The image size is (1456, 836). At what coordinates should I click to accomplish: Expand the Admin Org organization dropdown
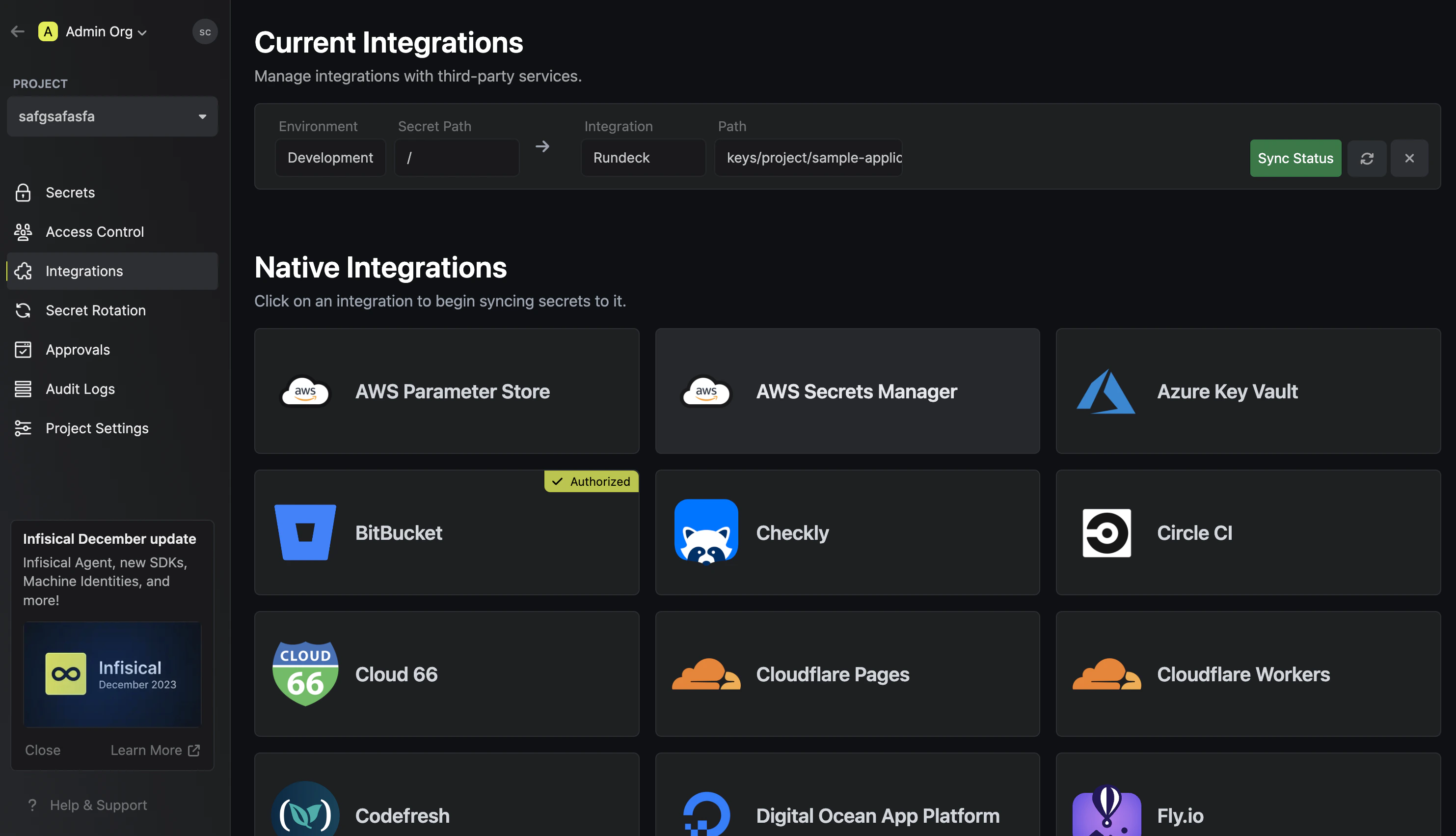click(106, 31)
